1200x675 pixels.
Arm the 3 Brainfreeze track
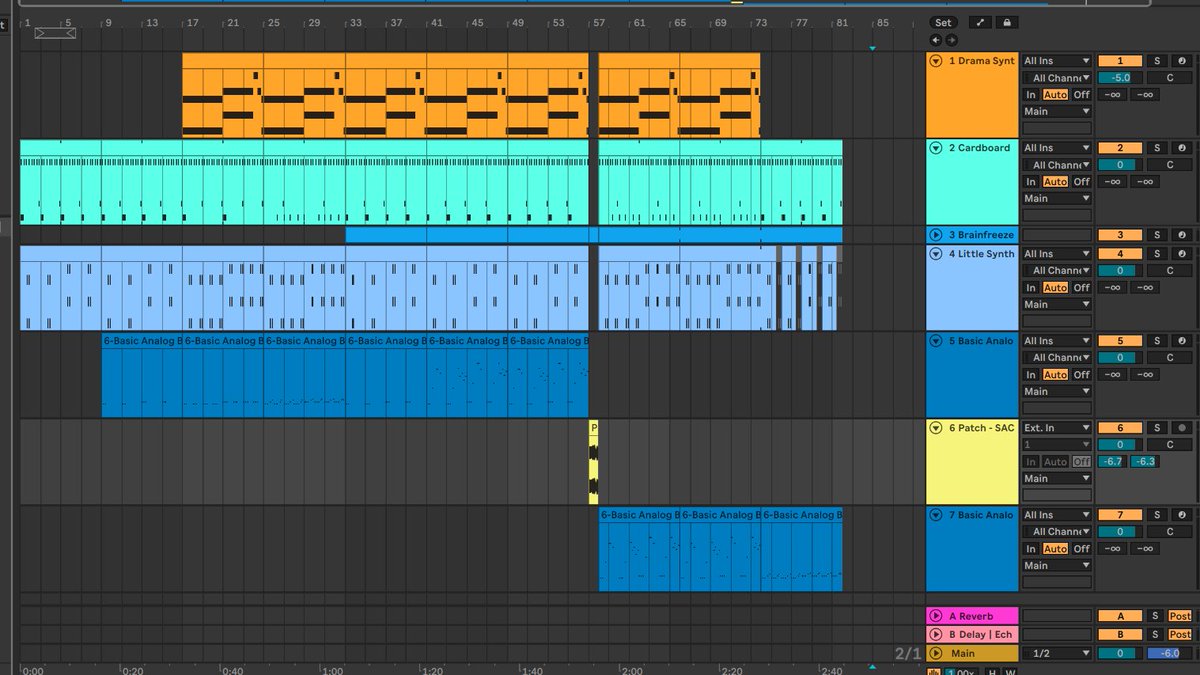[x=1183, y=235]
